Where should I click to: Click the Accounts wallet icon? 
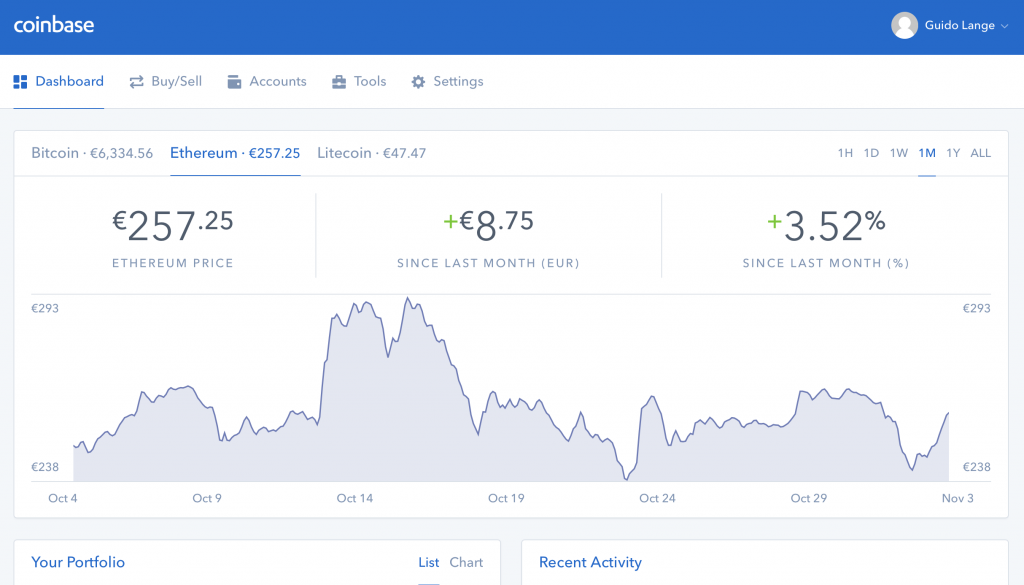(x=234, y=82)
